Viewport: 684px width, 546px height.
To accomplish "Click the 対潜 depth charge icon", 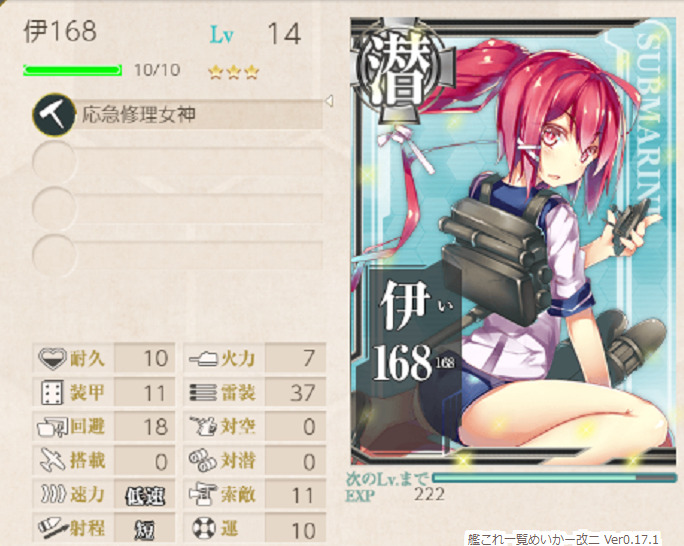I will [202, 461].
